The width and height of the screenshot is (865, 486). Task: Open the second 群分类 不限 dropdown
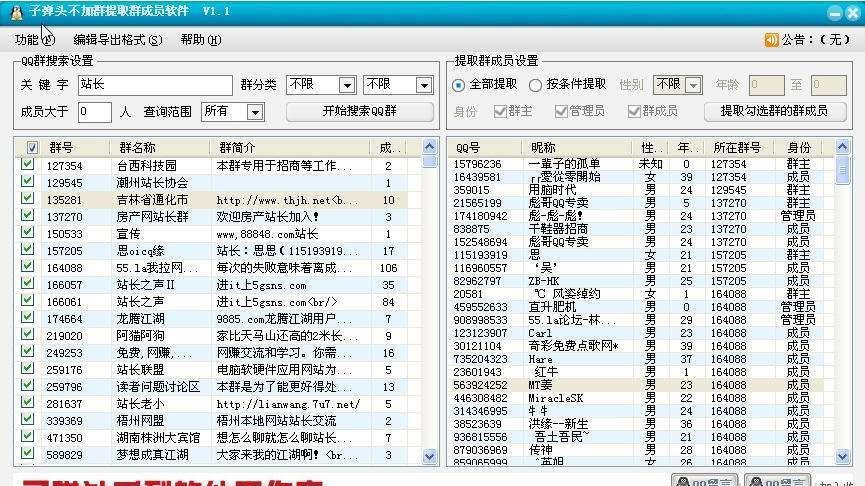[398, 85]
